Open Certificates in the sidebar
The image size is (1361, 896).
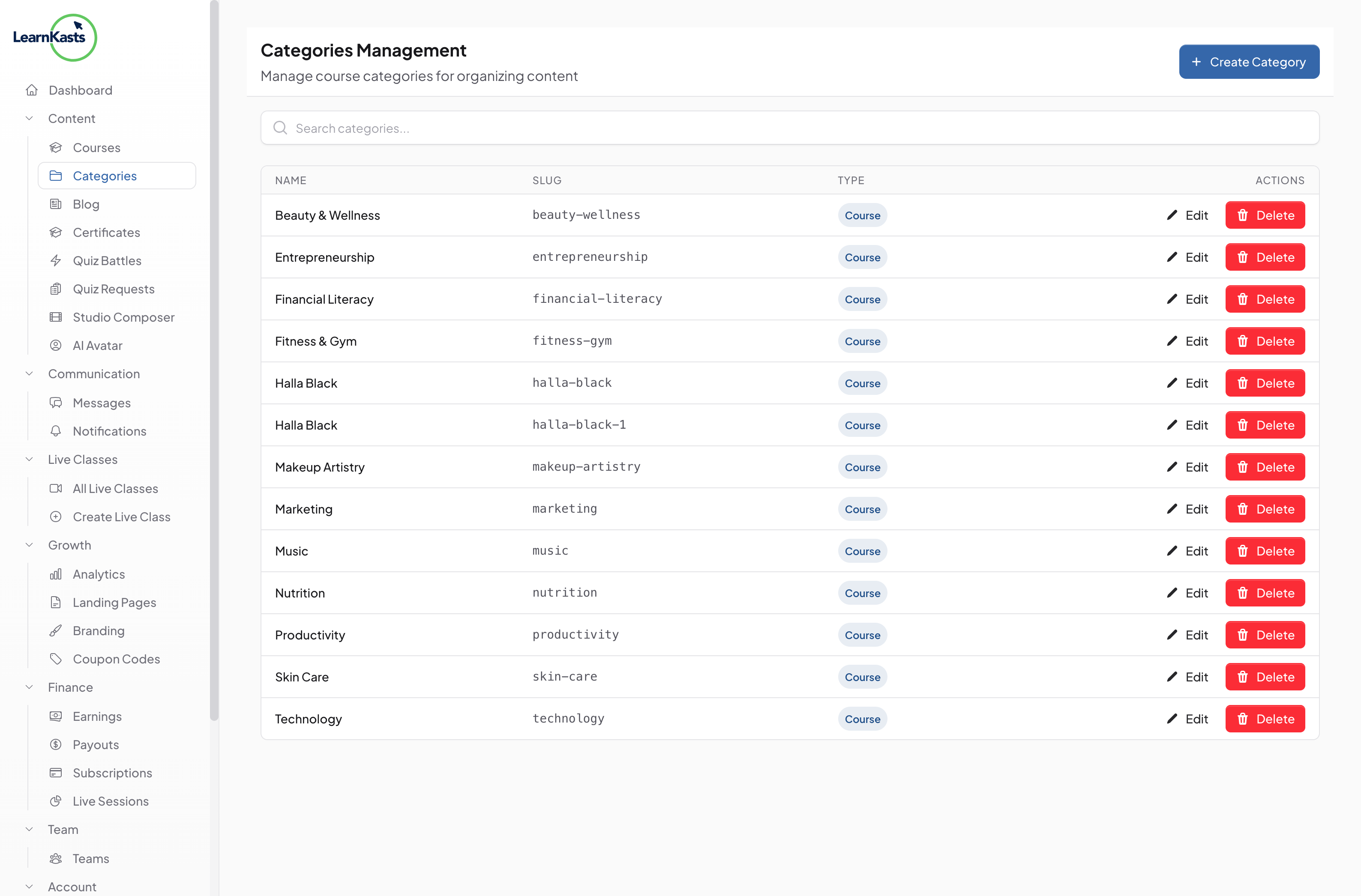[x=117, y=233]
